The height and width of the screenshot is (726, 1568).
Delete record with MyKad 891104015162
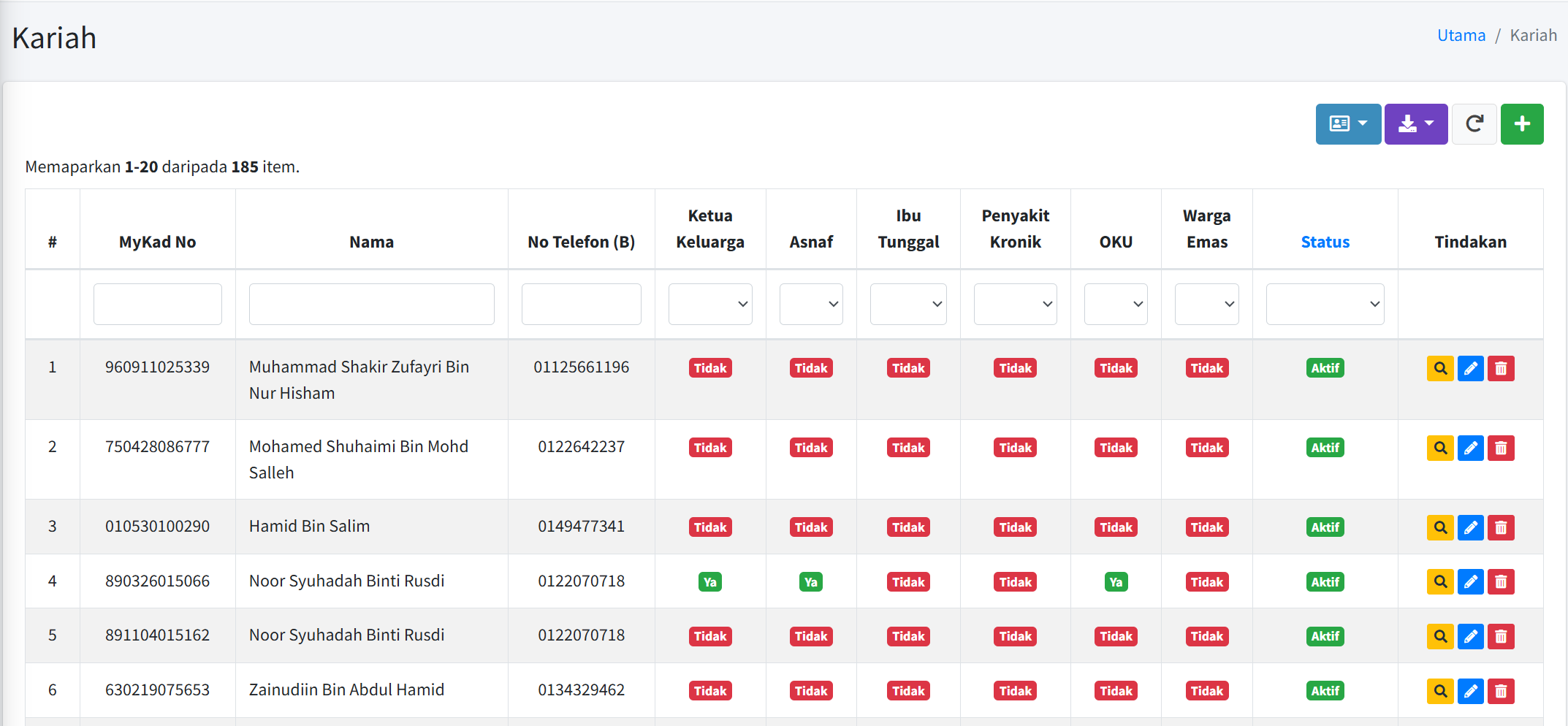pyautogui.click(x=1501, y=636)
